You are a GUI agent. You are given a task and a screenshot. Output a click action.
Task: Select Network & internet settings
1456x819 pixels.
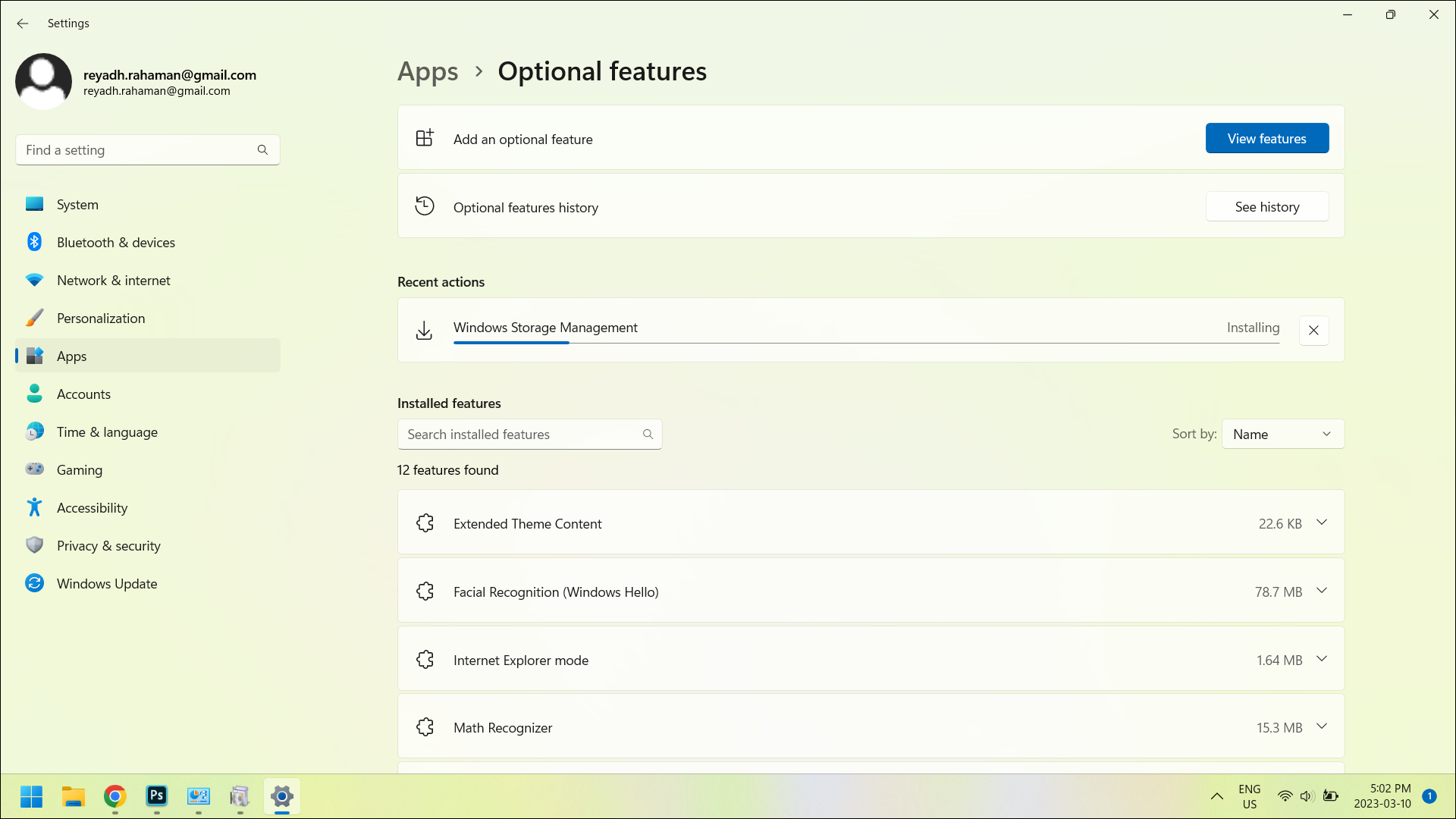coord(112,280)
